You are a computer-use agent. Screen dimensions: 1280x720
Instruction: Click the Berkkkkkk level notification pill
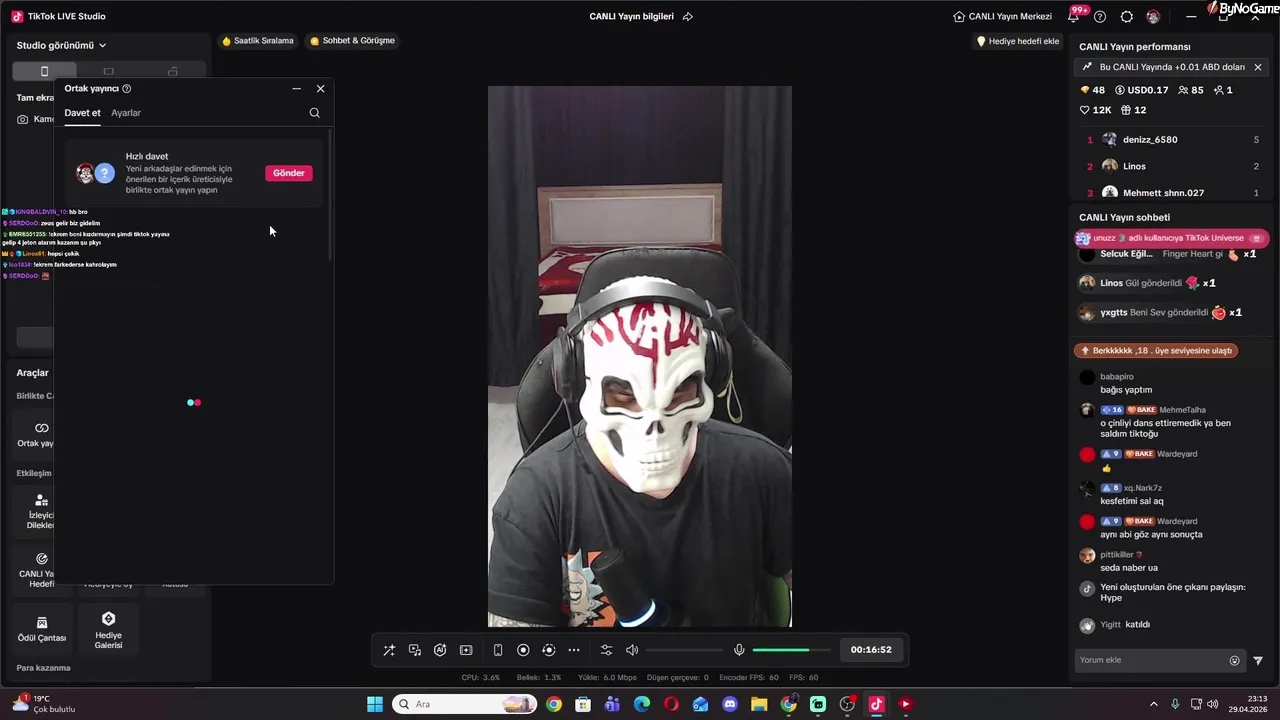coord(1157,351)
